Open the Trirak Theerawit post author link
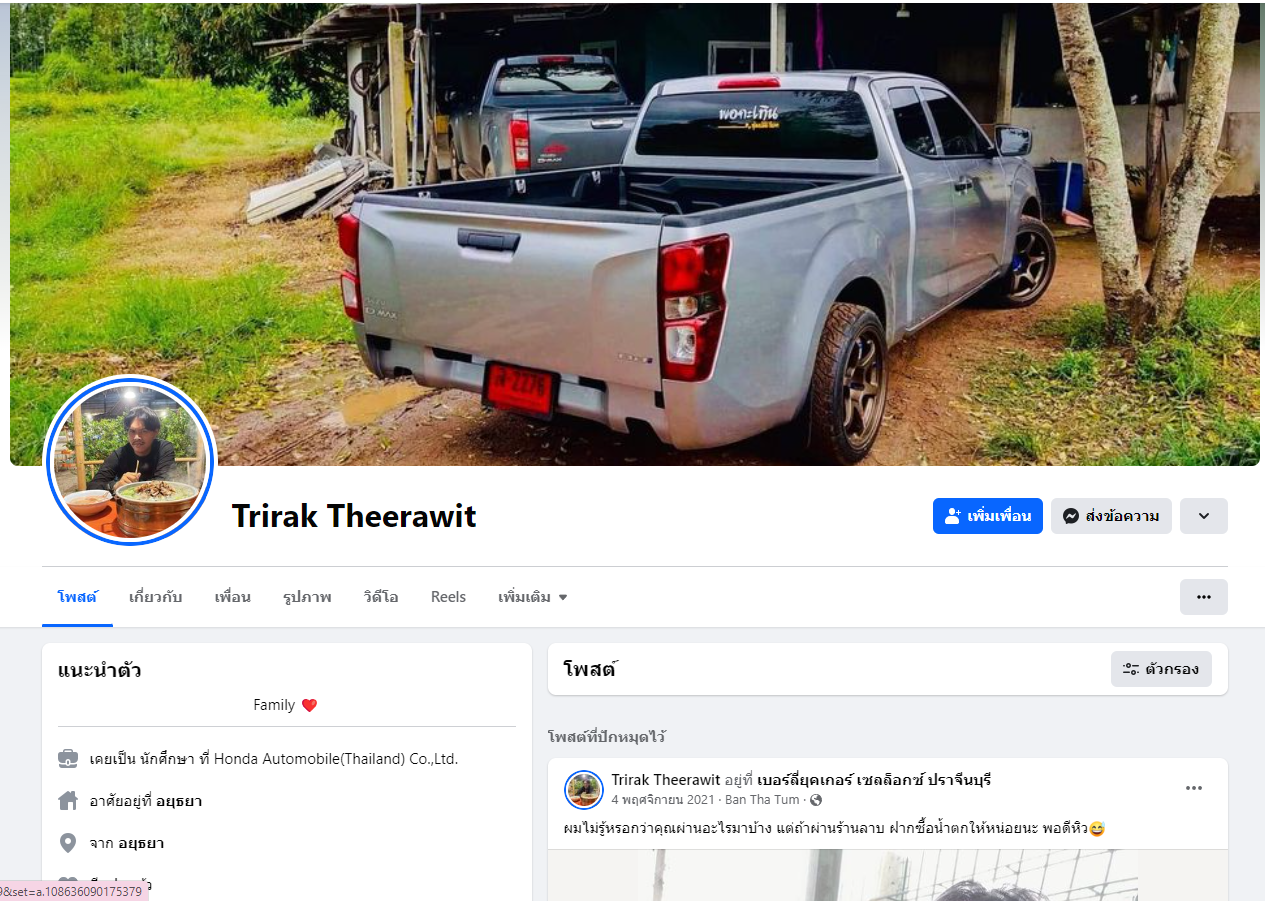The height and width of the screenshot is (901, 1265). (x=666, y=779)
